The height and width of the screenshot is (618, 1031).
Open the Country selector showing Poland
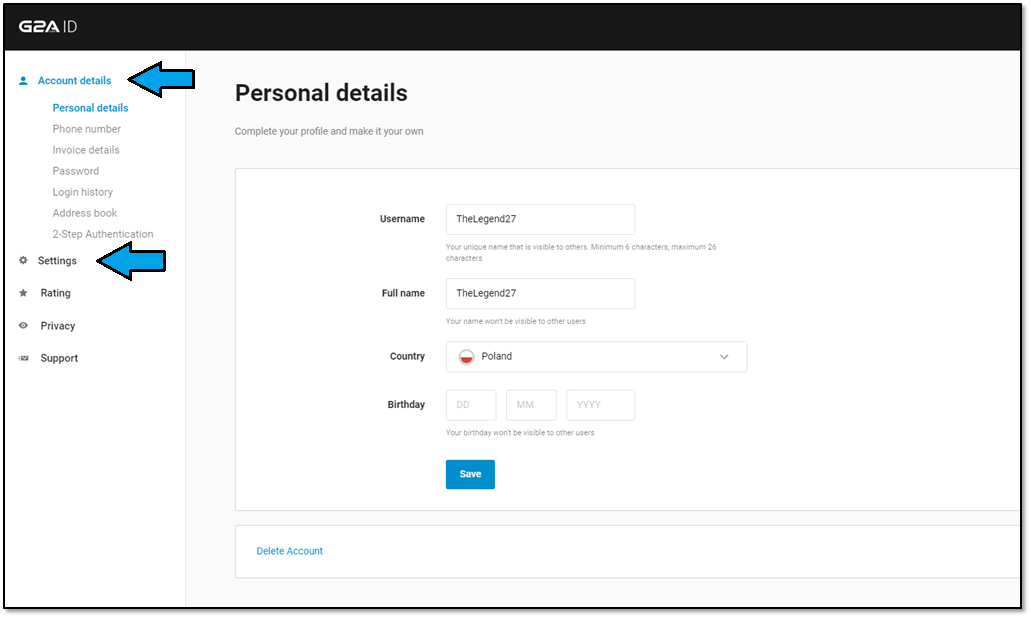coord(596,357)
